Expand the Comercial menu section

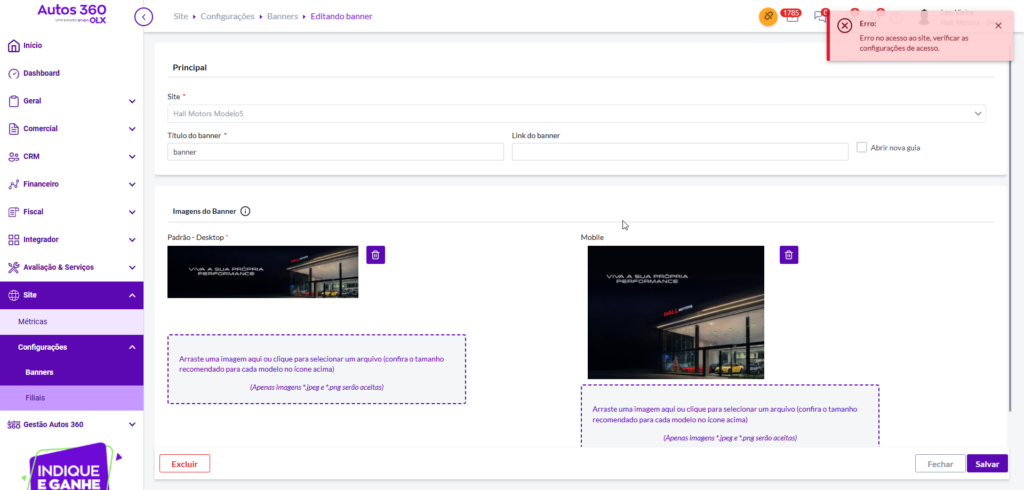(70, 129)
